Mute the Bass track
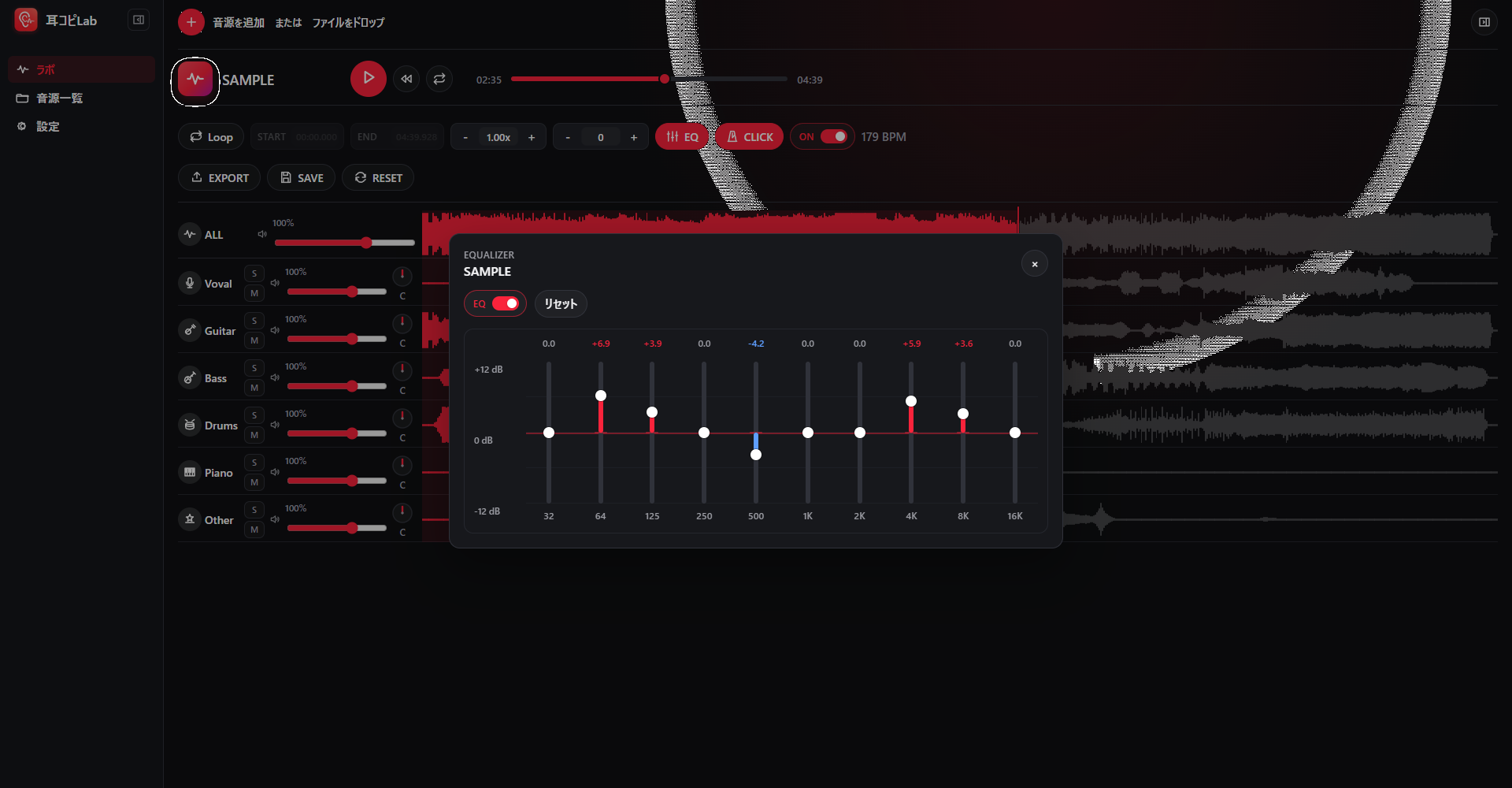Image resolution: width=1512 pixels, height=788 pixels. (x=254, y=388)
